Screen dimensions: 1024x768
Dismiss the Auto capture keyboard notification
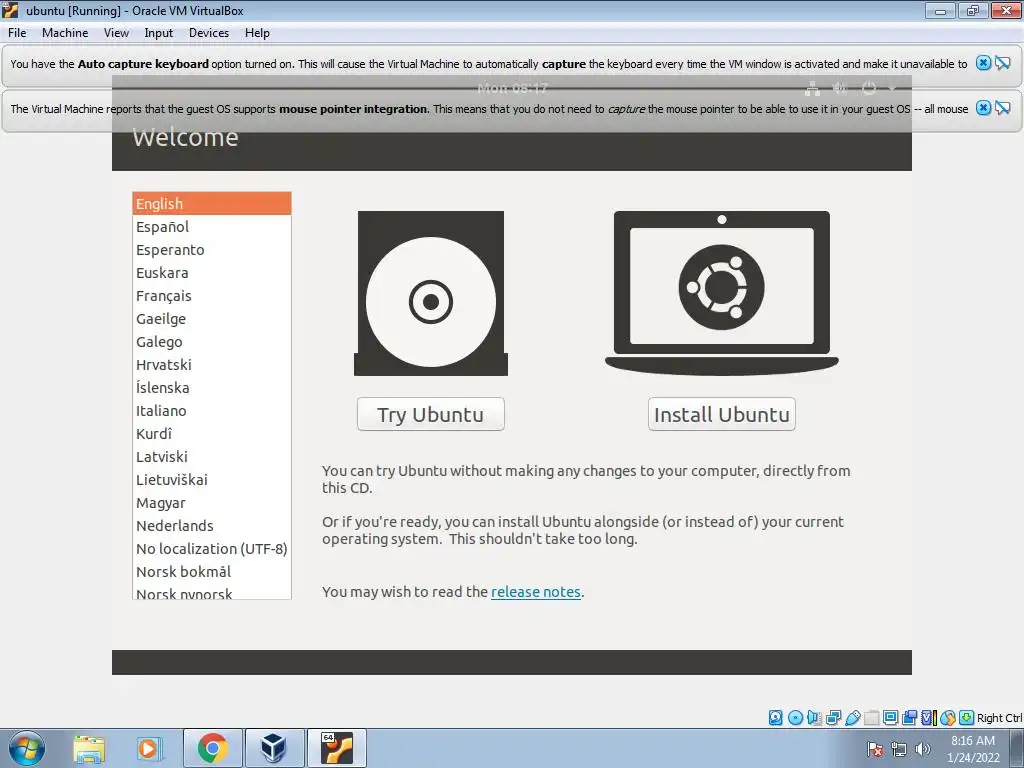point(983,63)
